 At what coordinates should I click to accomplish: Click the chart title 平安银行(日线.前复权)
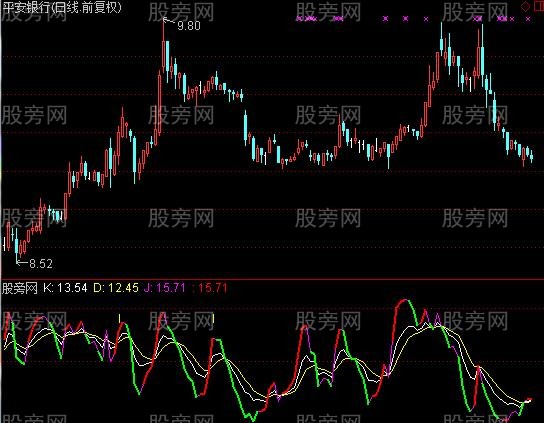click(62, 8)
